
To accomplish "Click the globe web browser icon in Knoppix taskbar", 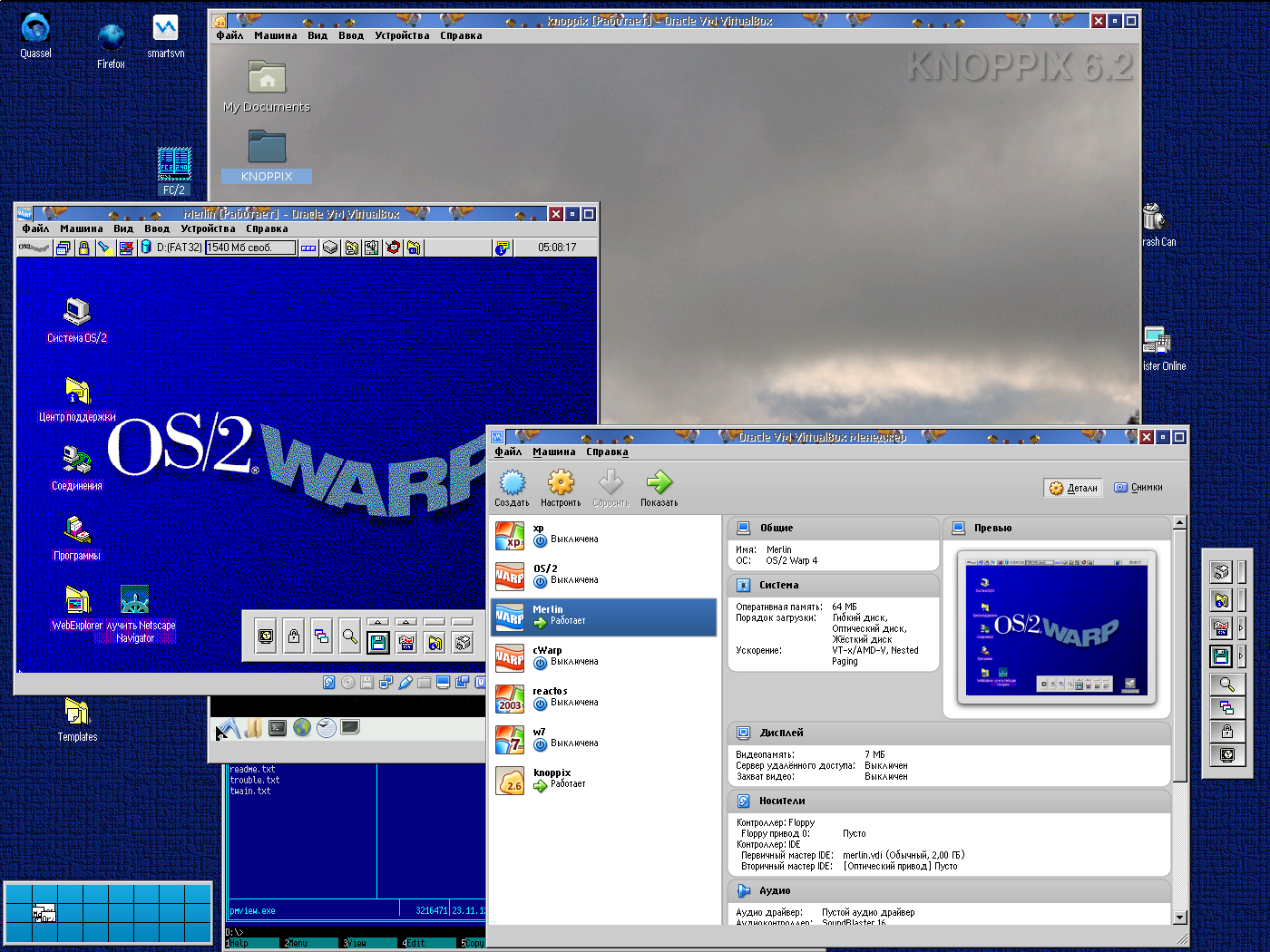I will coord(302,727).
